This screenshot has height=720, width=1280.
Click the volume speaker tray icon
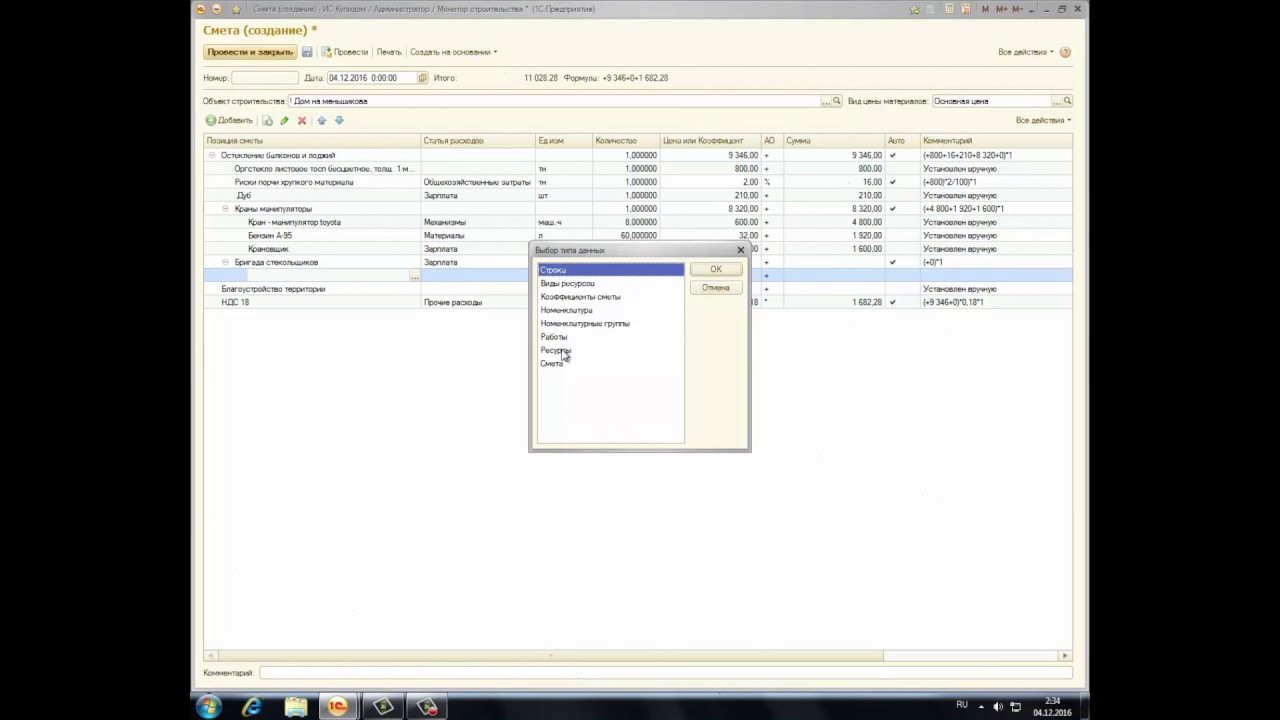(x=998, y=707)
